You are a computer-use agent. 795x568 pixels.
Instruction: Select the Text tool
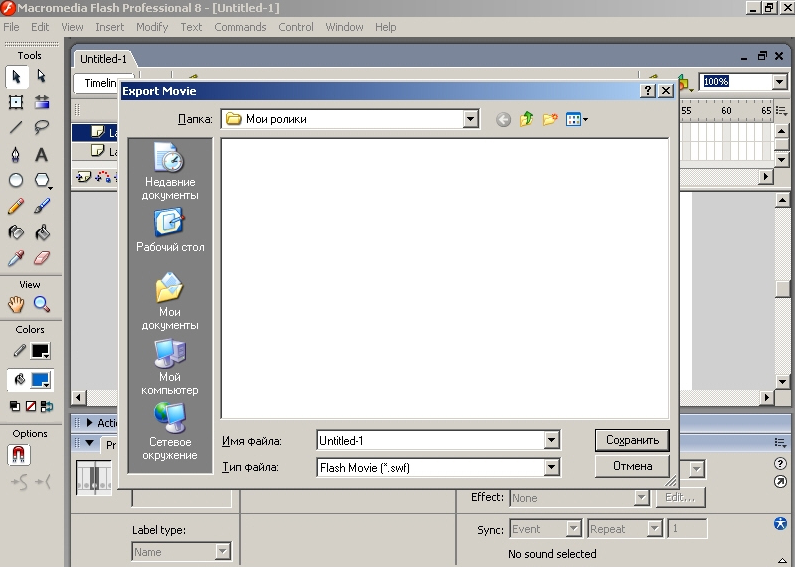coord(42,154)
